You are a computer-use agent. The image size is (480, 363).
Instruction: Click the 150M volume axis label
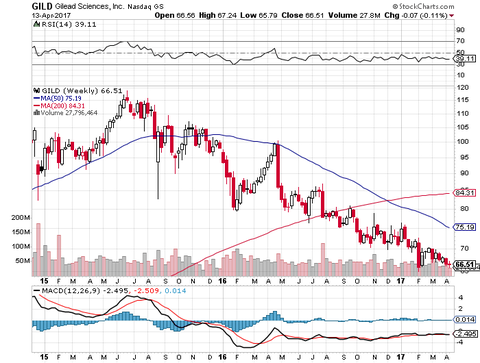[21, 232]
